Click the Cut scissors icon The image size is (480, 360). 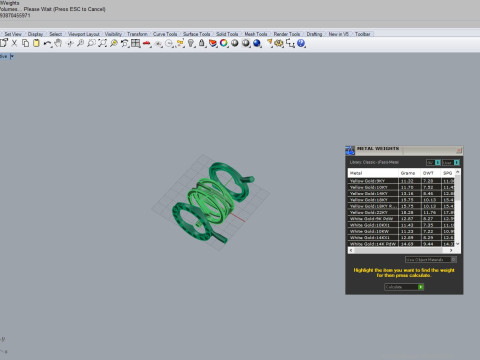click(x=14, y=43)
